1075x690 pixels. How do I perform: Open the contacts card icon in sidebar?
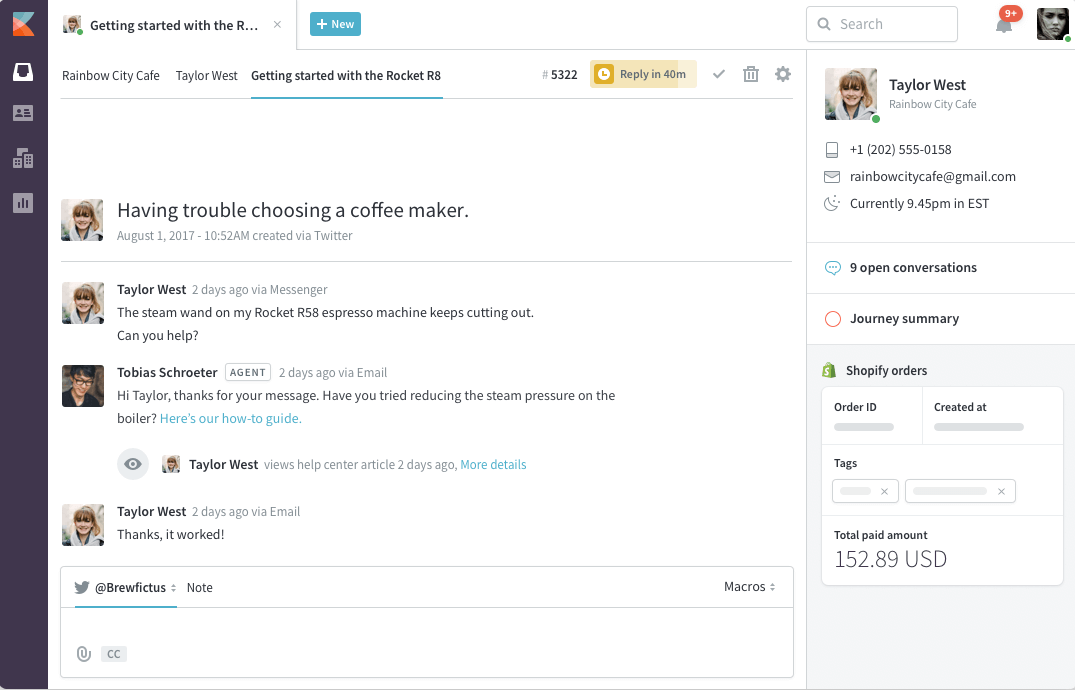coord(22,113)
